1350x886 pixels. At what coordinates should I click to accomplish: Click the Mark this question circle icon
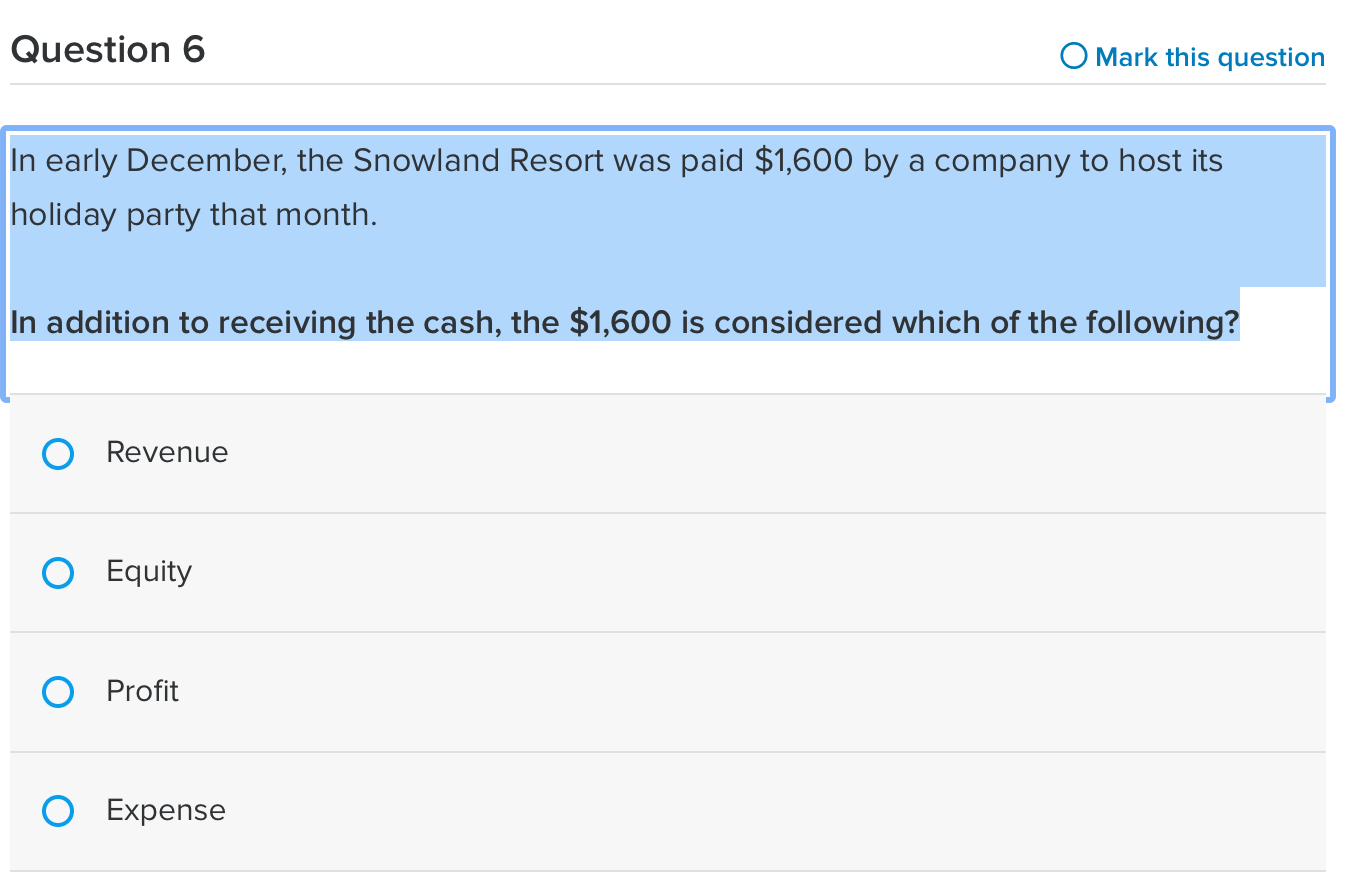click(1072, 56)
